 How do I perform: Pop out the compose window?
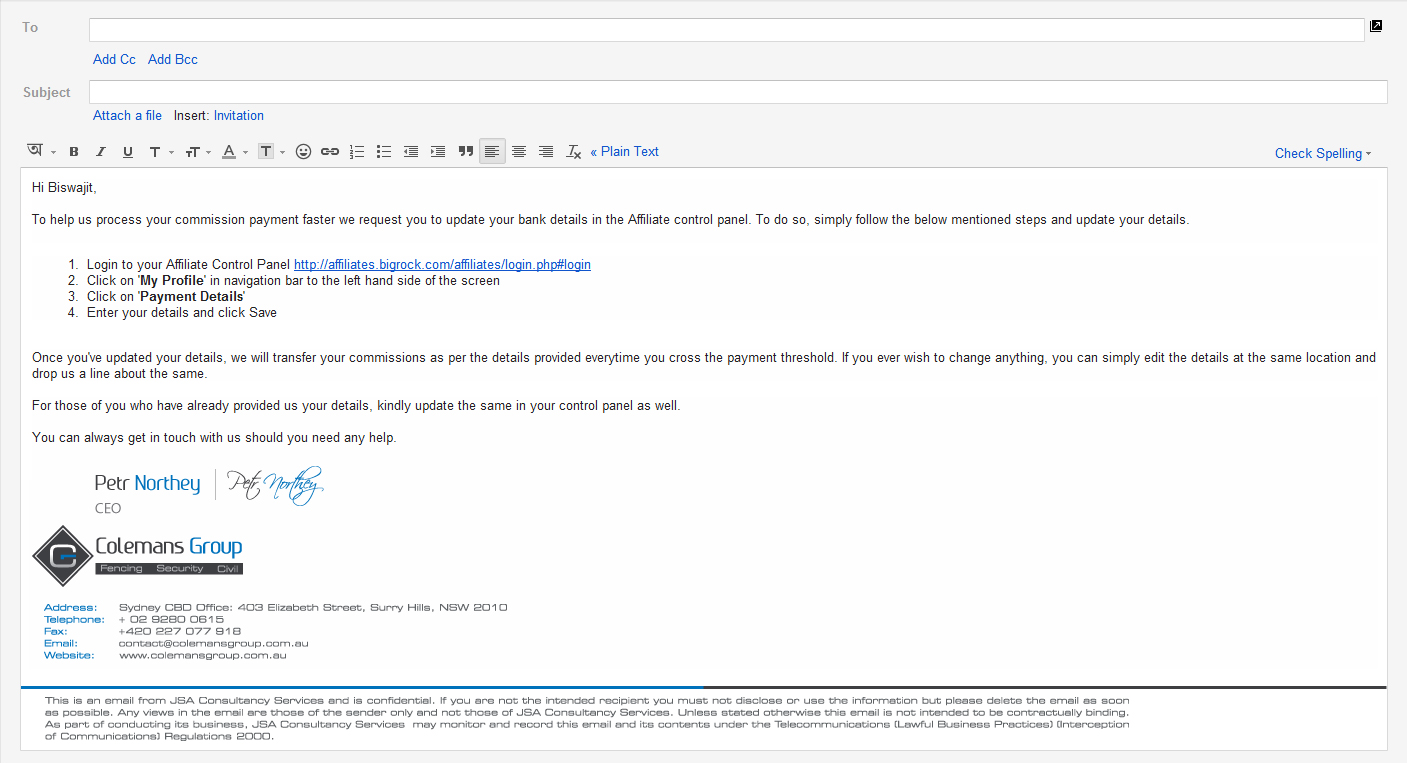(x=1376, y=27)
